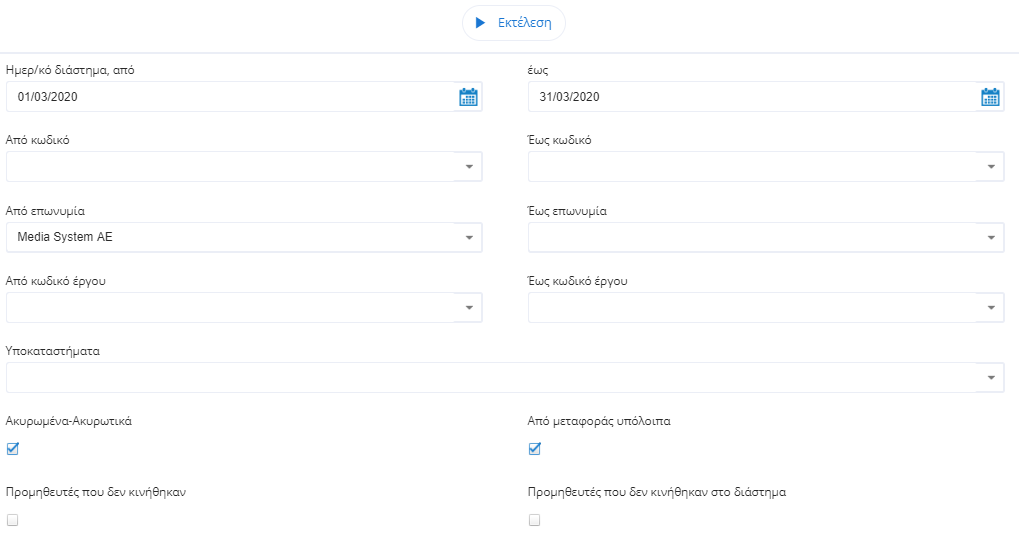Expand the Υποκαταστήματα dropdown arrow
Screen dimensions: 1019x549
(x=990, y=378)
